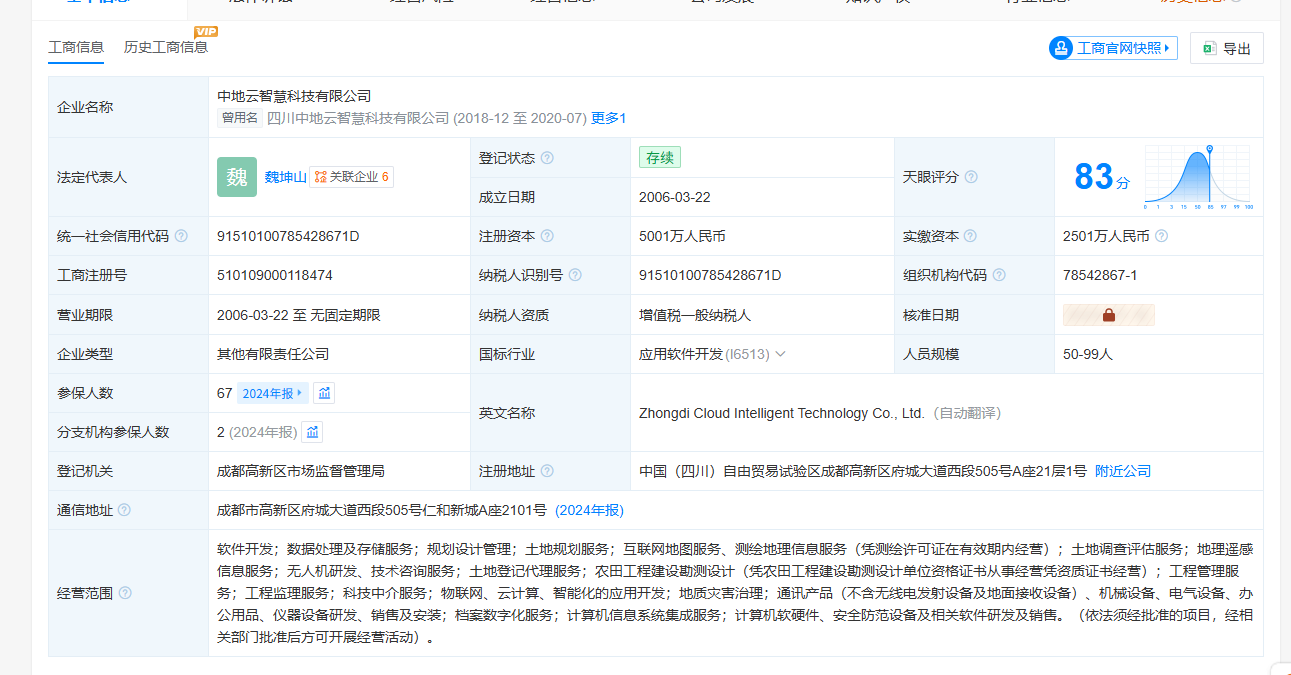
Task: Click the help icon beside 登记状态
Action: click(x=547, y=158)
